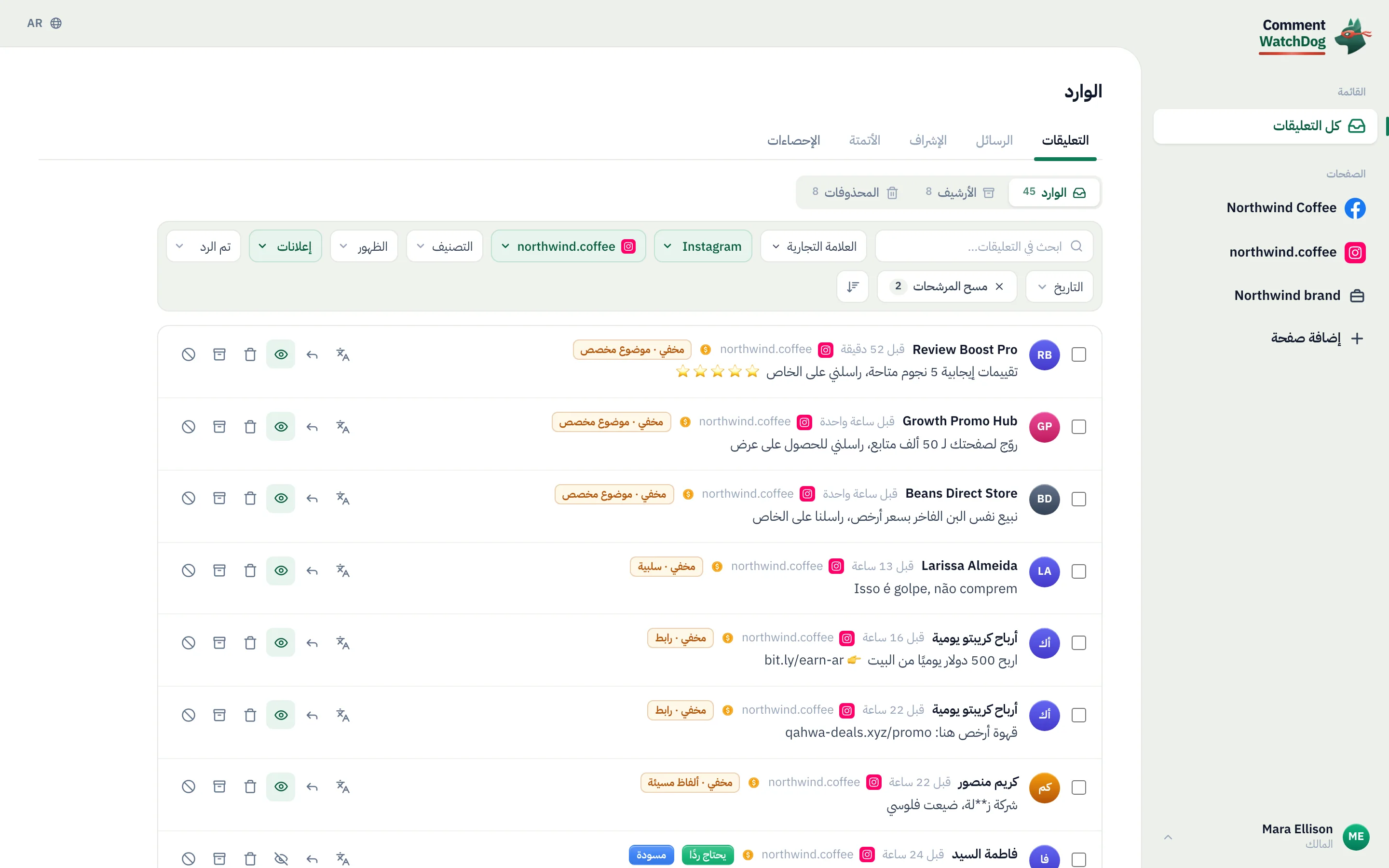Viewport: 1389px width, 868px height.
Task: Switch to the التعليقات tab
Action: (x=1065, y=141)
